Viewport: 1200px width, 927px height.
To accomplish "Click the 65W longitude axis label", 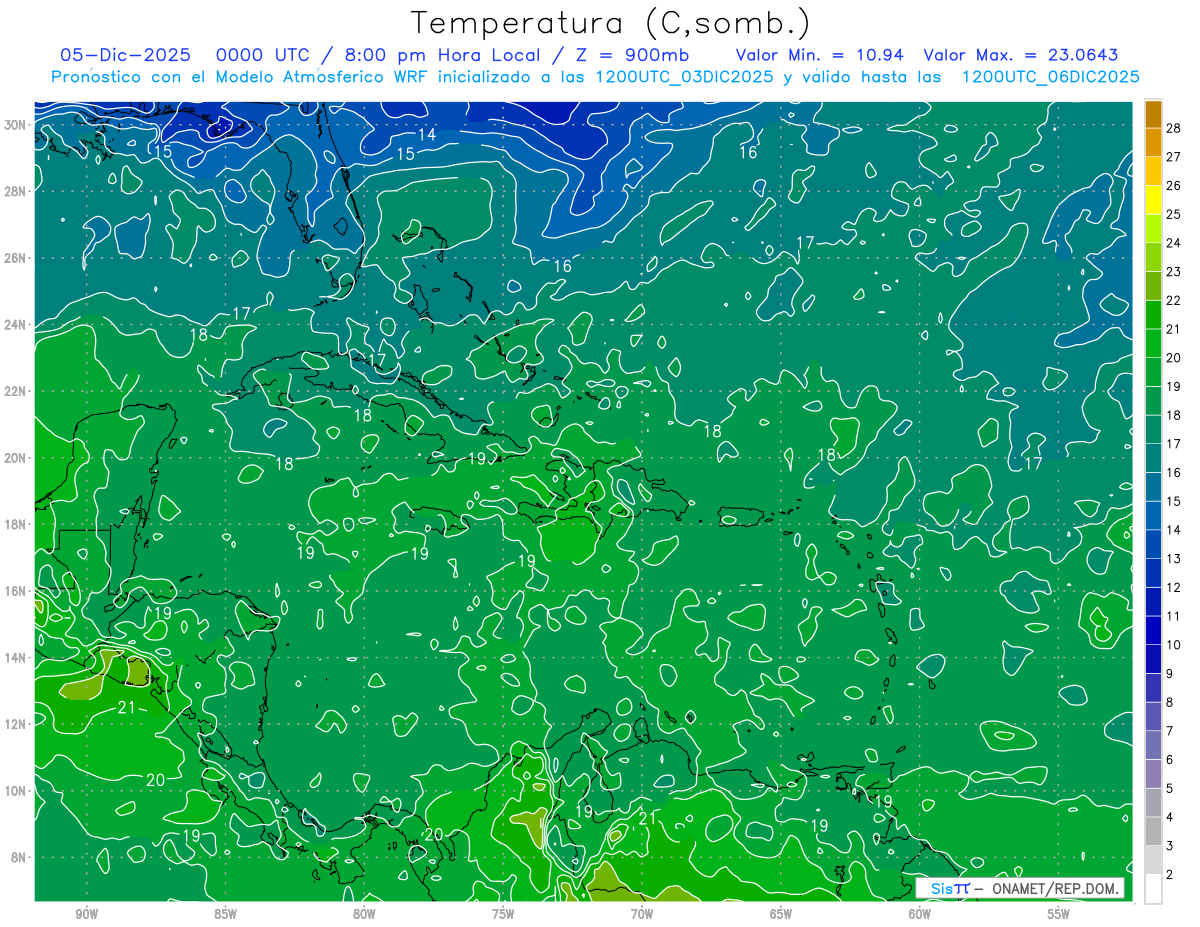I will 781,914.
